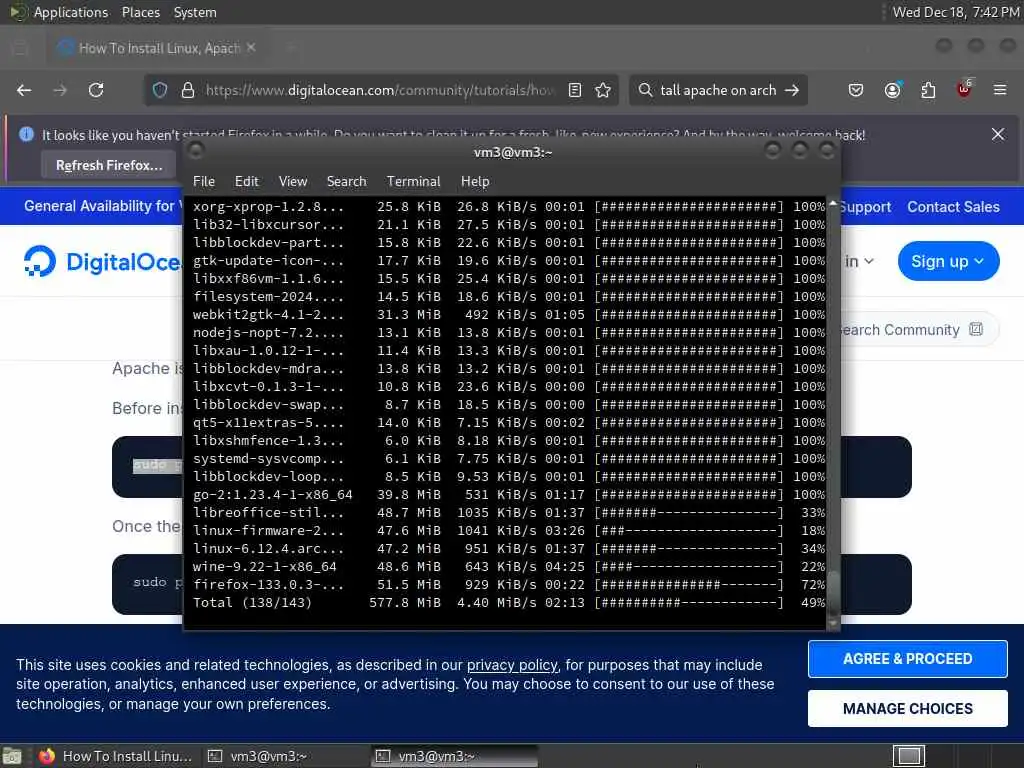The height and width of the screenshot is (768, 1024).
Task: Click the webkit2gtk-4.1-2 line
Action: point(509,314)
